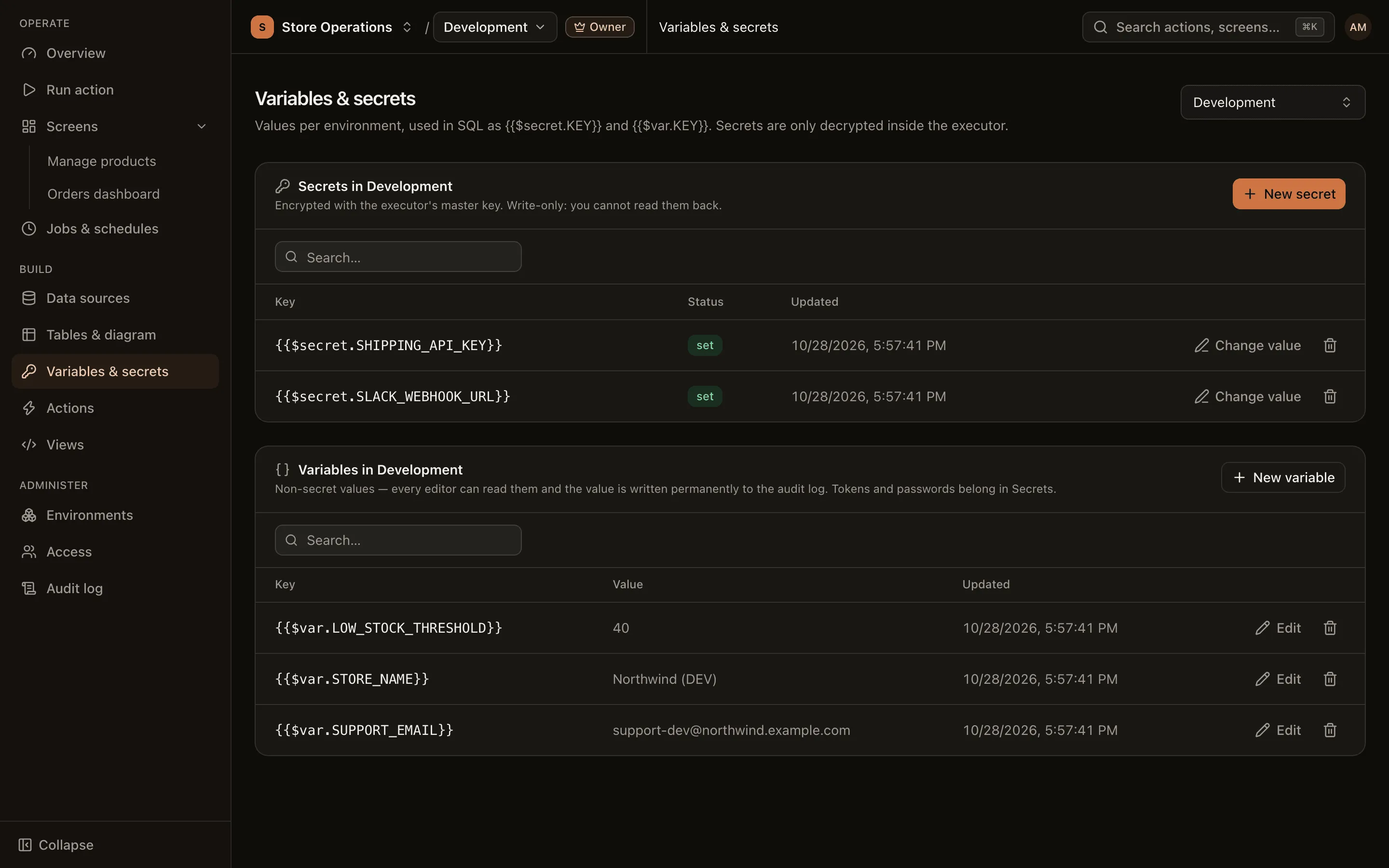Open Orders dashboard screen
The height and width of the screenshot is (868, 1389).
pyautogui.click(x=103, y=194)
